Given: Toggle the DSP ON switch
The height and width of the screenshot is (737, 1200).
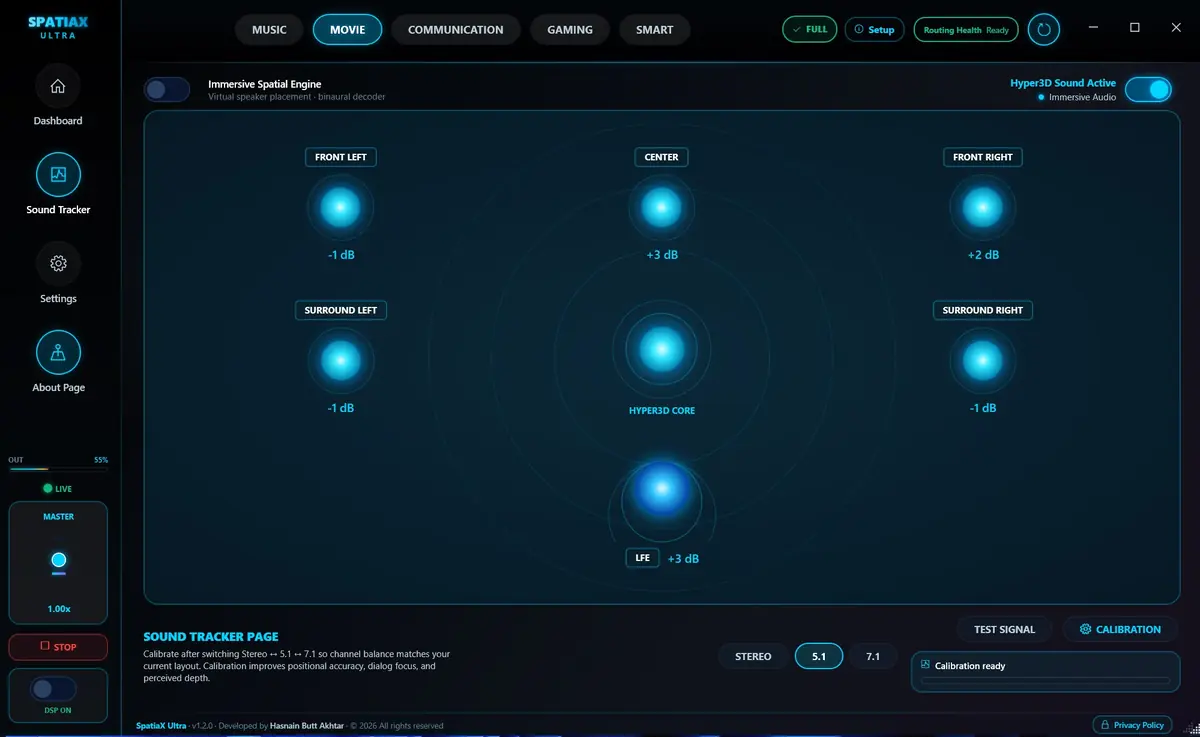Looking at the screenshot, I should pos(54,689).
